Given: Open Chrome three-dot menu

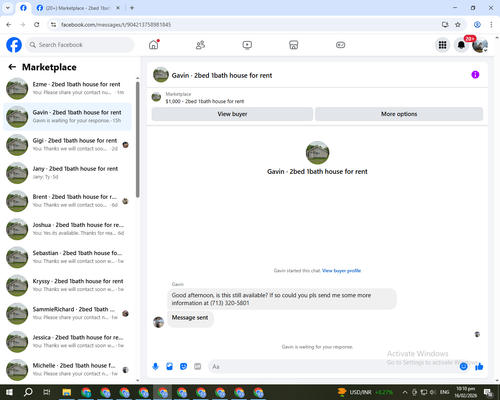Looking at the screenshot, I should coord(491,24).
